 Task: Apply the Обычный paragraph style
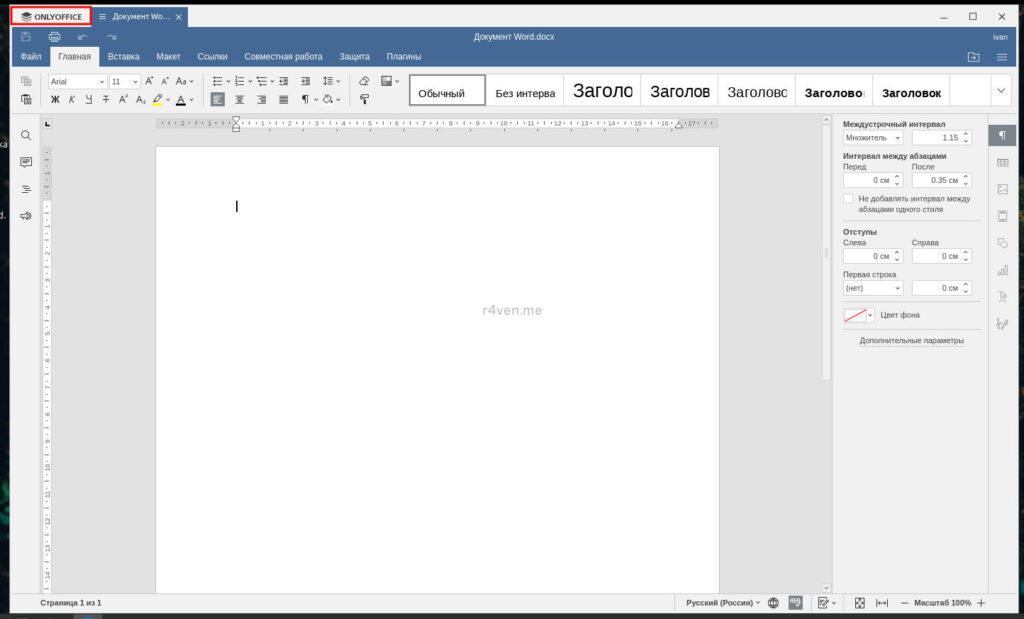pyautogui.click(x=446, y=92)
